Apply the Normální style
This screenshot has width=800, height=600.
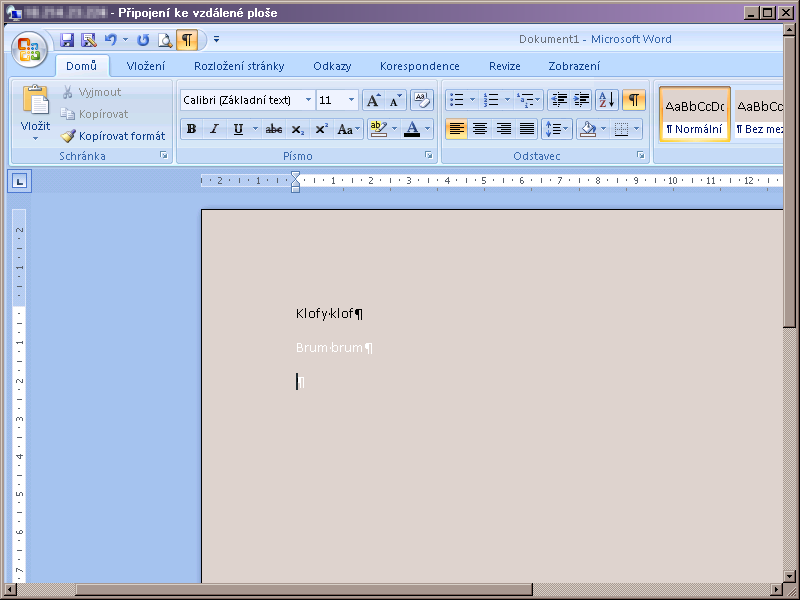coord(694,114)
